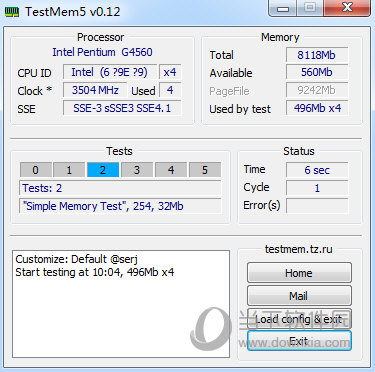Click 'Customize: Default @serj' log line

coord(76,259)
